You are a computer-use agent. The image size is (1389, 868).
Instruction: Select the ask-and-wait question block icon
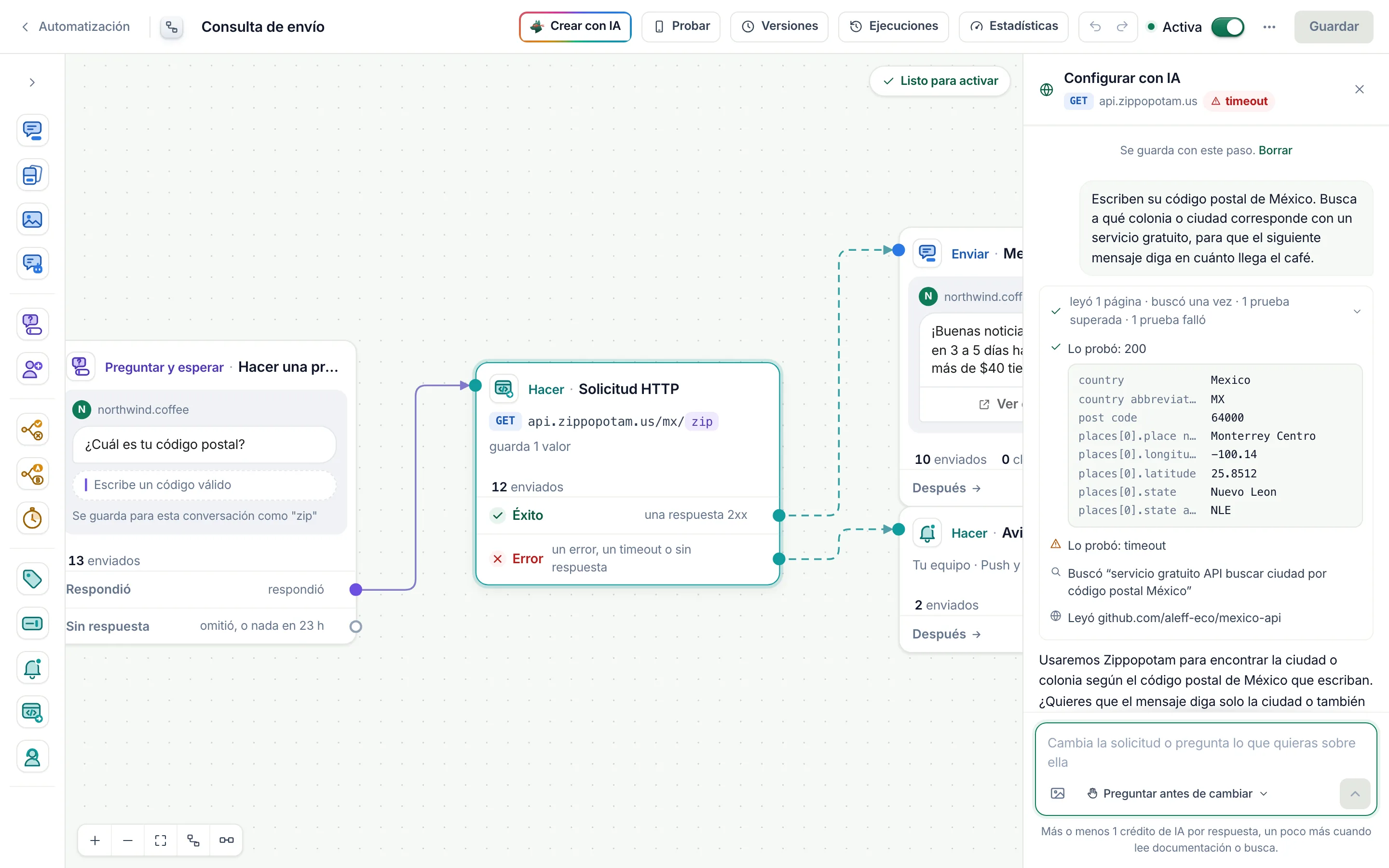point(32,325)
